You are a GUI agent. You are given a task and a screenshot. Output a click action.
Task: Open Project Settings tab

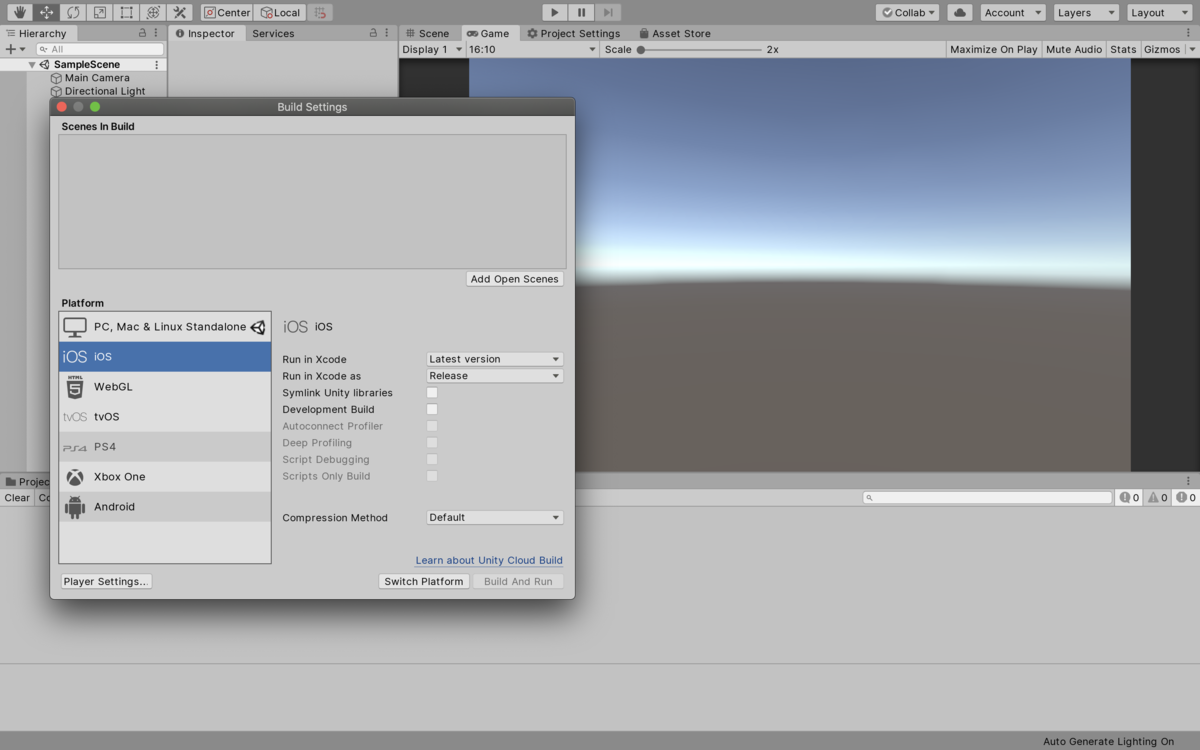(x=574, y=33)
